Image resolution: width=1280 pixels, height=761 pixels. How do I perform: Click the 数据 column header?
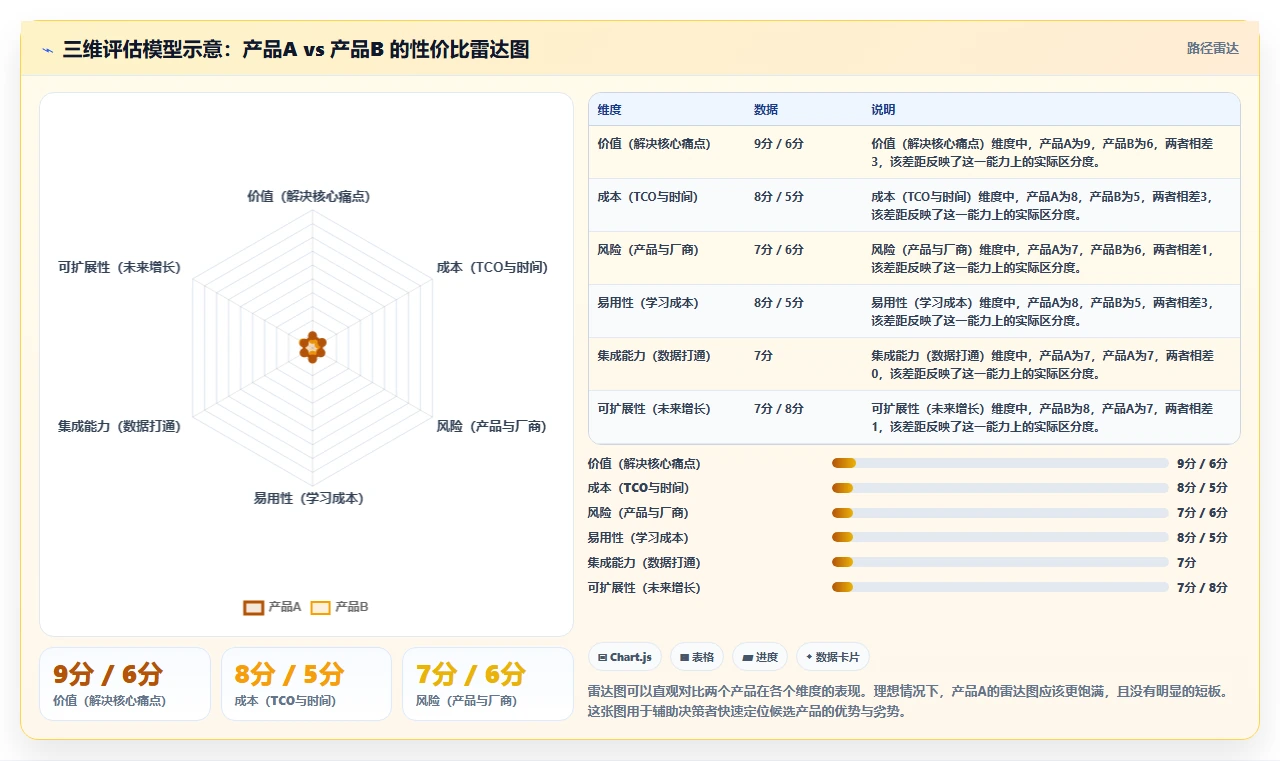point(766,110)
